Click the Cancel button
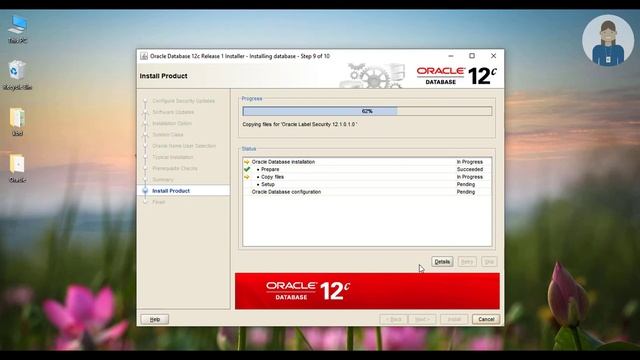This screenshot has height=360, width=640. (486, 319)
